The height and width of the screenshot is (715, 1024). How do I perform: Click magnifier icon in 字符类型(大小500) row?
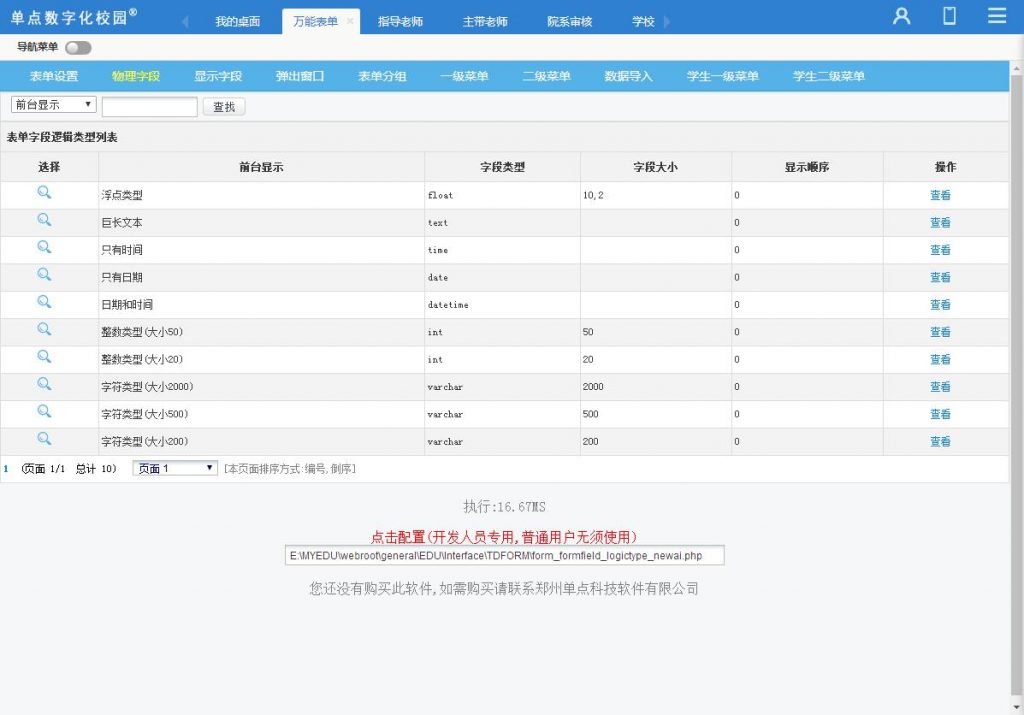point(44,411)
